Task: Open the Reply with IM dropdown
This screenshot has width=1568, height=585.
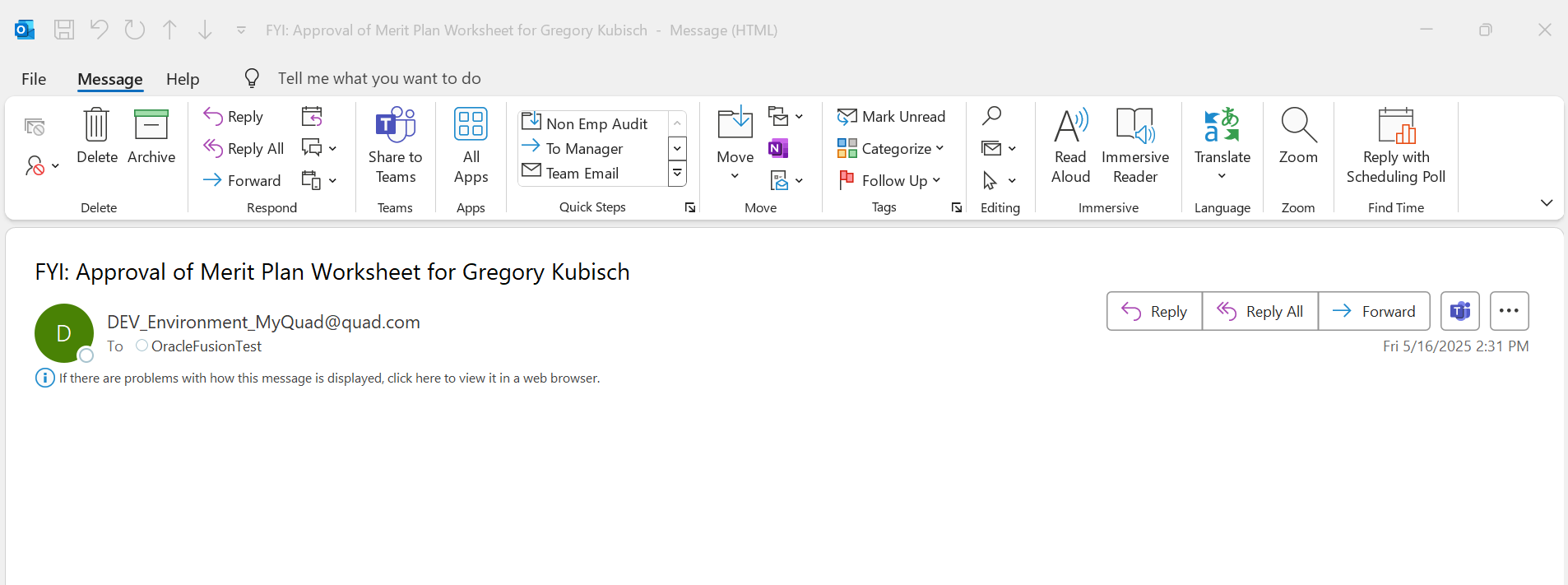Action: pyautogui.click(x=319, y=148)
